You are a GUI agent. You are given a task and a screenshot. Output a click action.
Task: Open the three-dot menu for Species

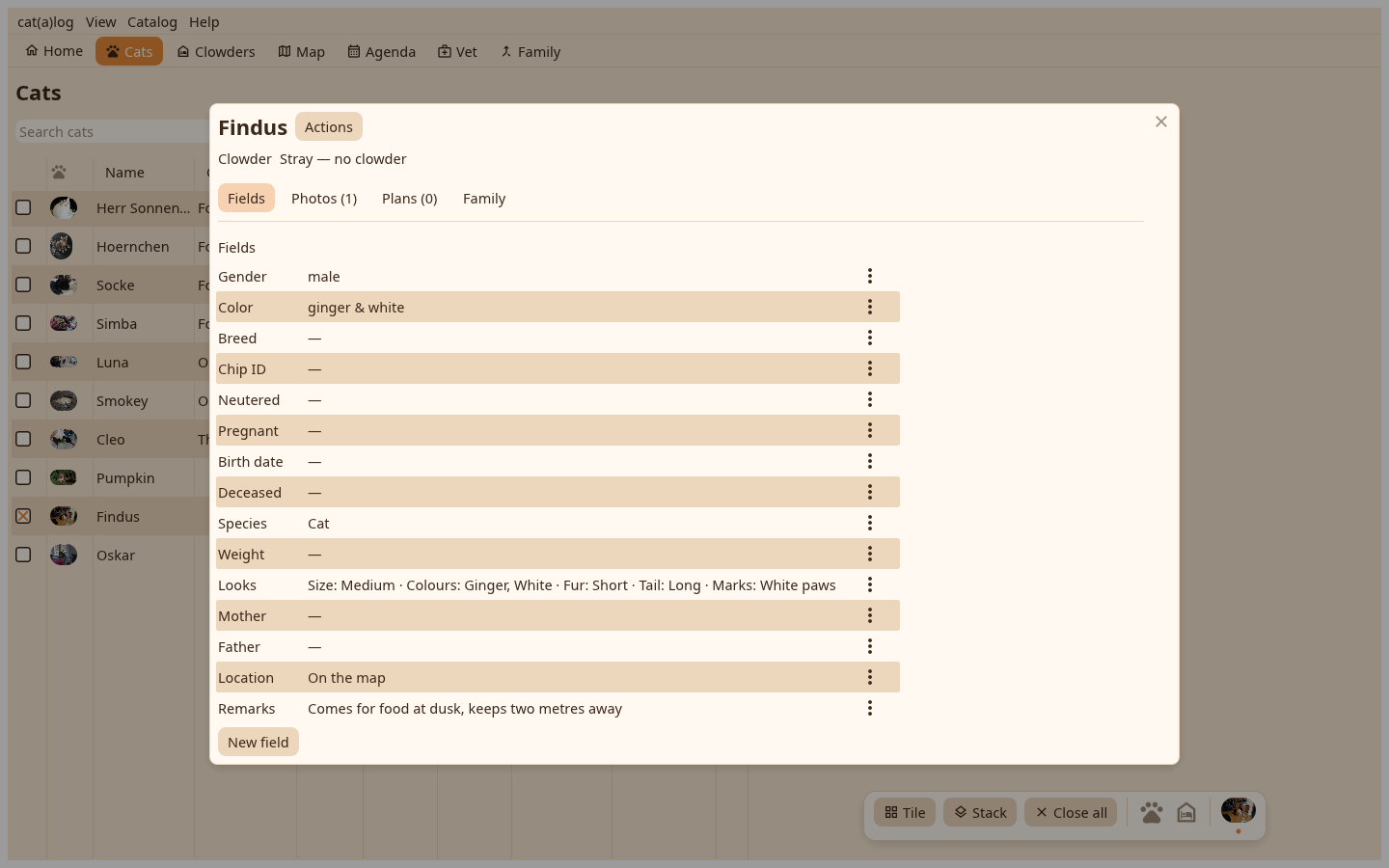point(870,523)
